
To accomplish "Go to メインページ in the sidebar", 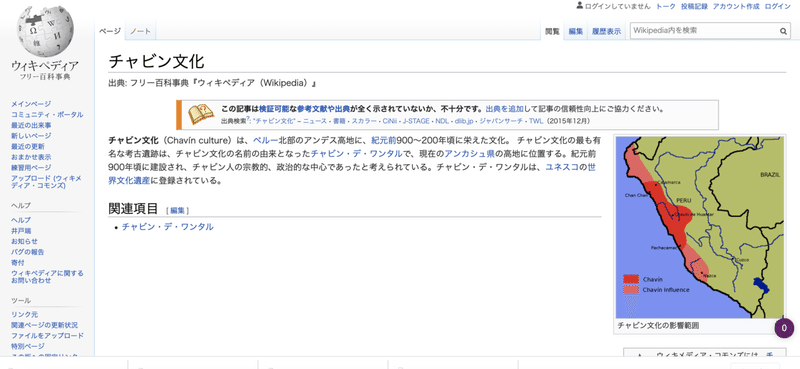I will click(31, 104).
